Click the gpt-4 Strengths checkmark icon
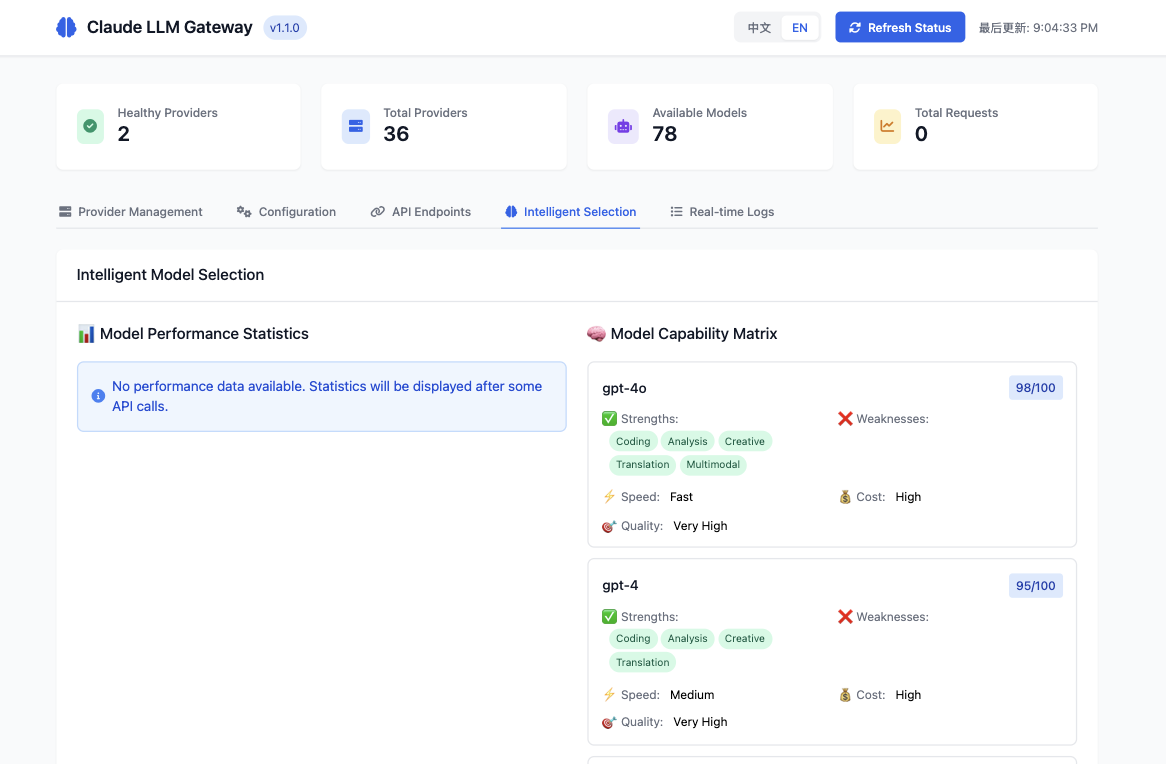The image size is (1166, 764). (x=609, y=617)
